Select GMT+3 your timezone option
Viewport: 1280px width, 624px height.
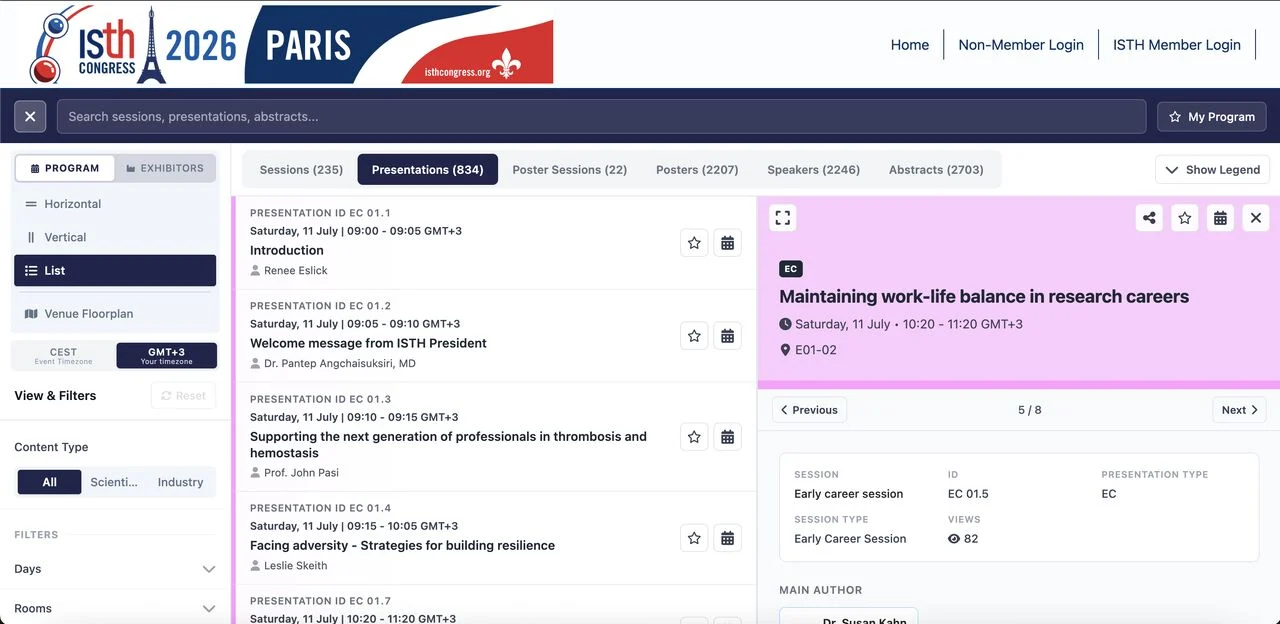(166, 355)
